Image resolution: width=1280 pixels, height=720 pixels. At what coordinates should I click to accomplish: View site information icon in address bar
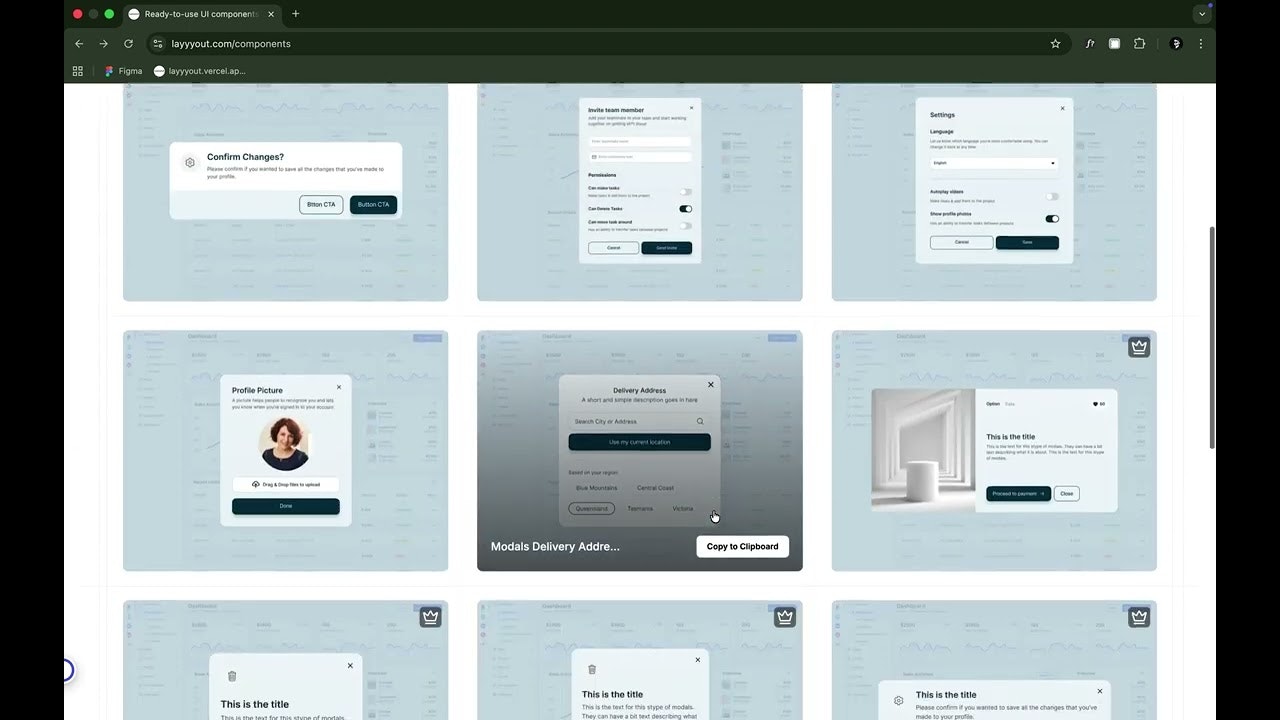pos(157,44)
